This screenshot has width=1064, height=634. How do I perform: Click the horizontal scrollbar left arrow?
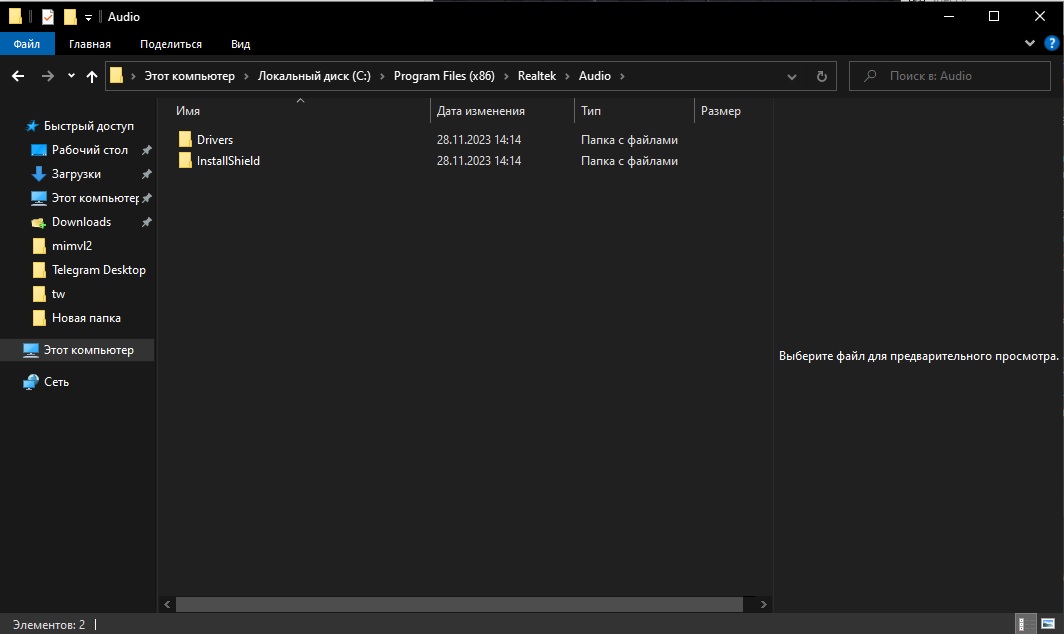tap(168, 604)
